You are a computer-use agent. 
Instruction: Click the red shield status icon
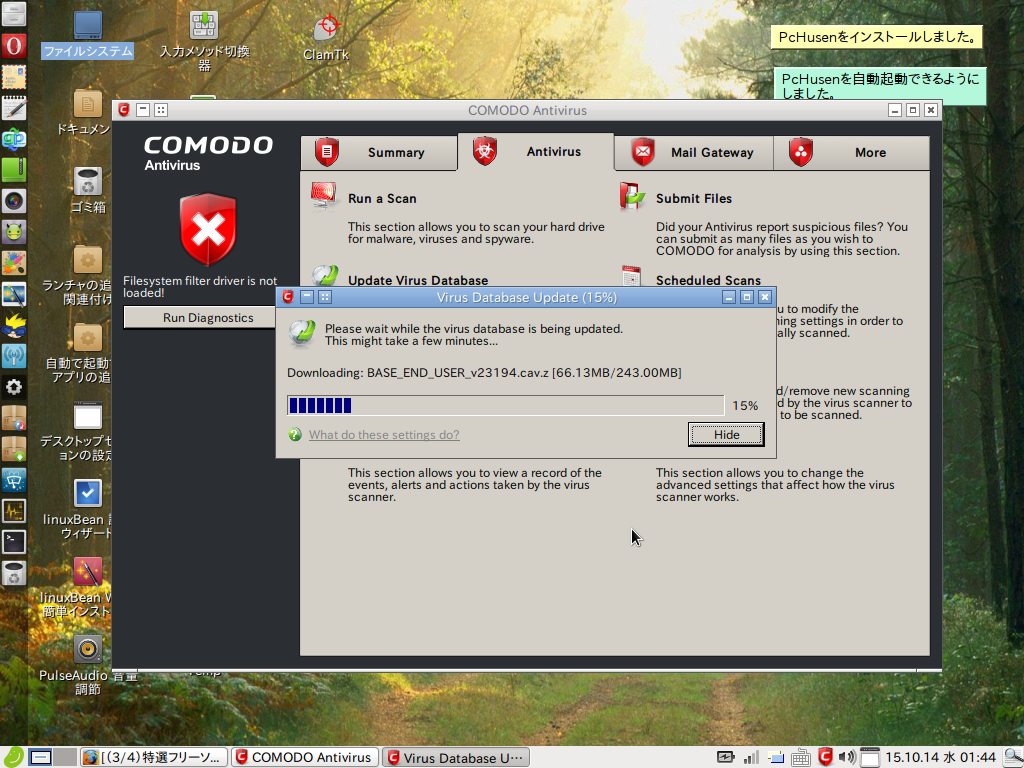tap(208, 230)
